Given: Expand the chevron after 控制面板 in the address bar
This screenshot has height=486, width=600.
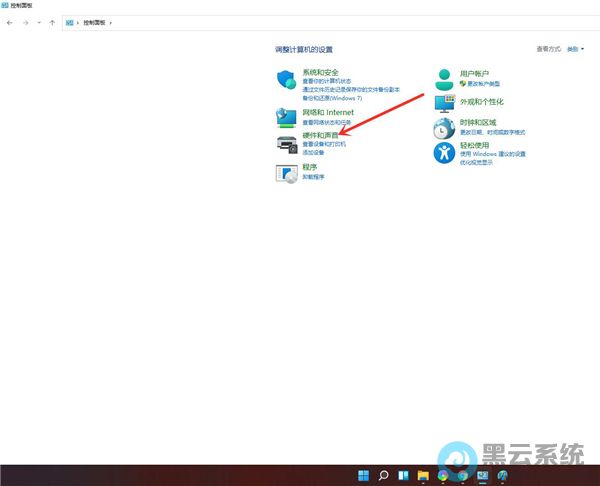Looking at the screenshot, I should (x=111, y=23).
